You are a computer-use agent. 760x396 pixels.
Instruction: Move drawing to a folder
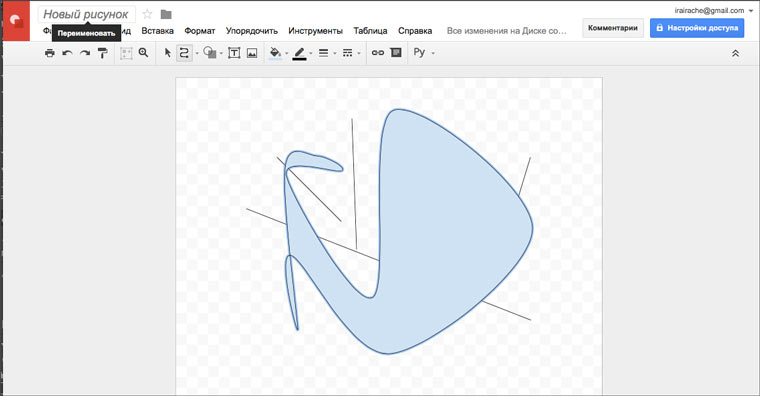[x=166, y=15]
